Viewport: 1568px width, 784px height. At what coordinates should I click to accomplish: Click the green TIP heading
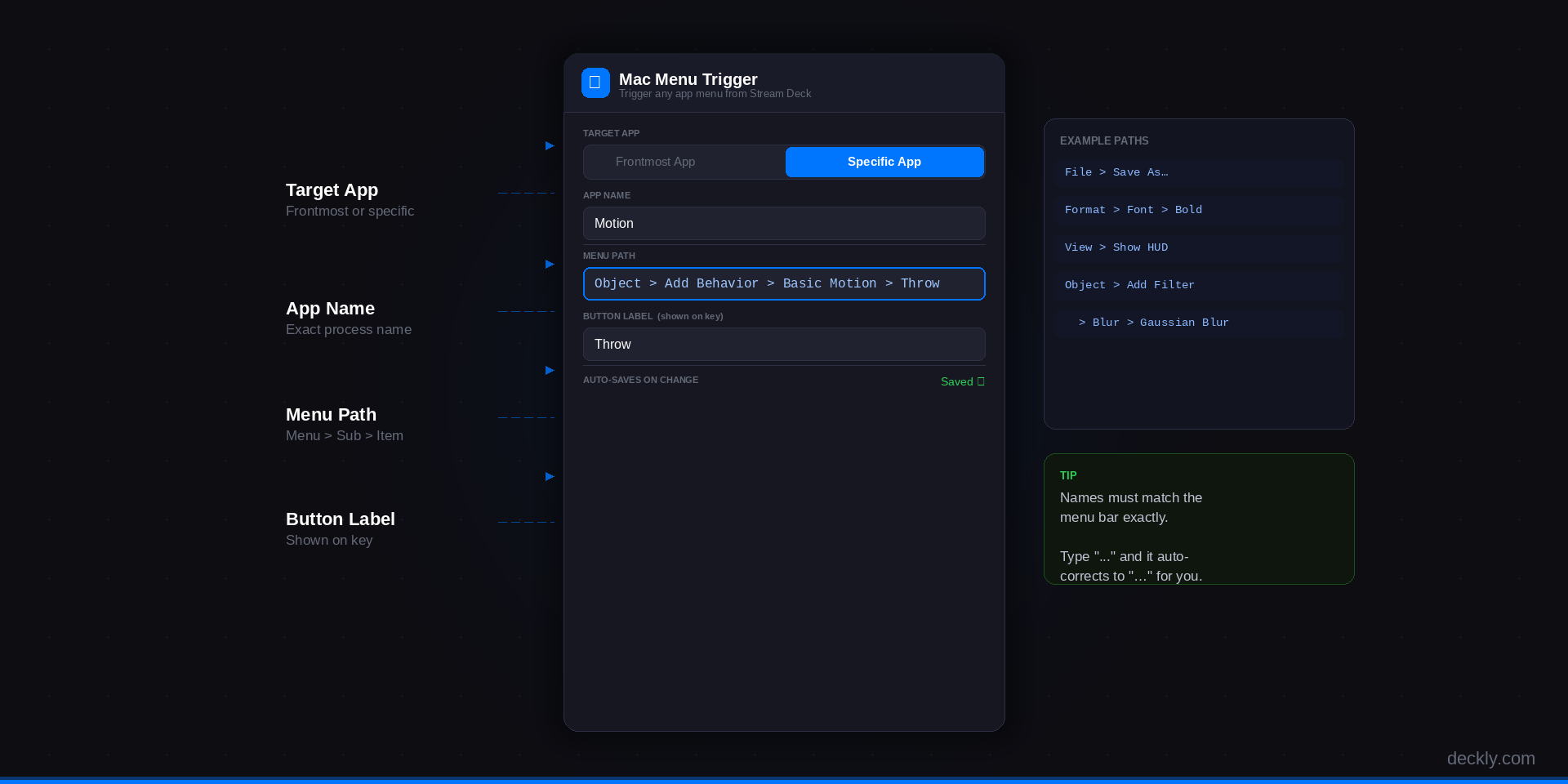coord(1068,475)
